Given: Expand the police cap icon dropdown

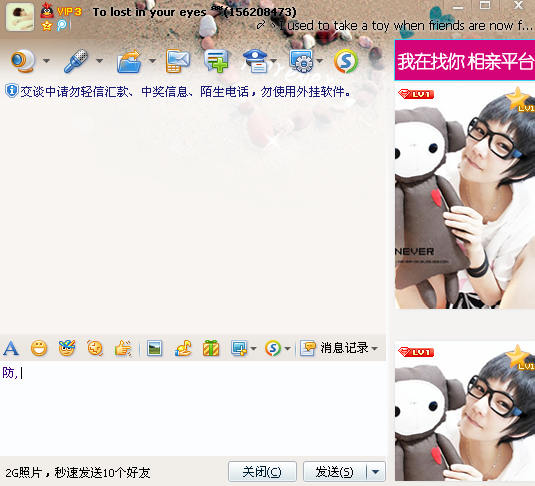Looking at the screenshot, I should click(273, 61).
